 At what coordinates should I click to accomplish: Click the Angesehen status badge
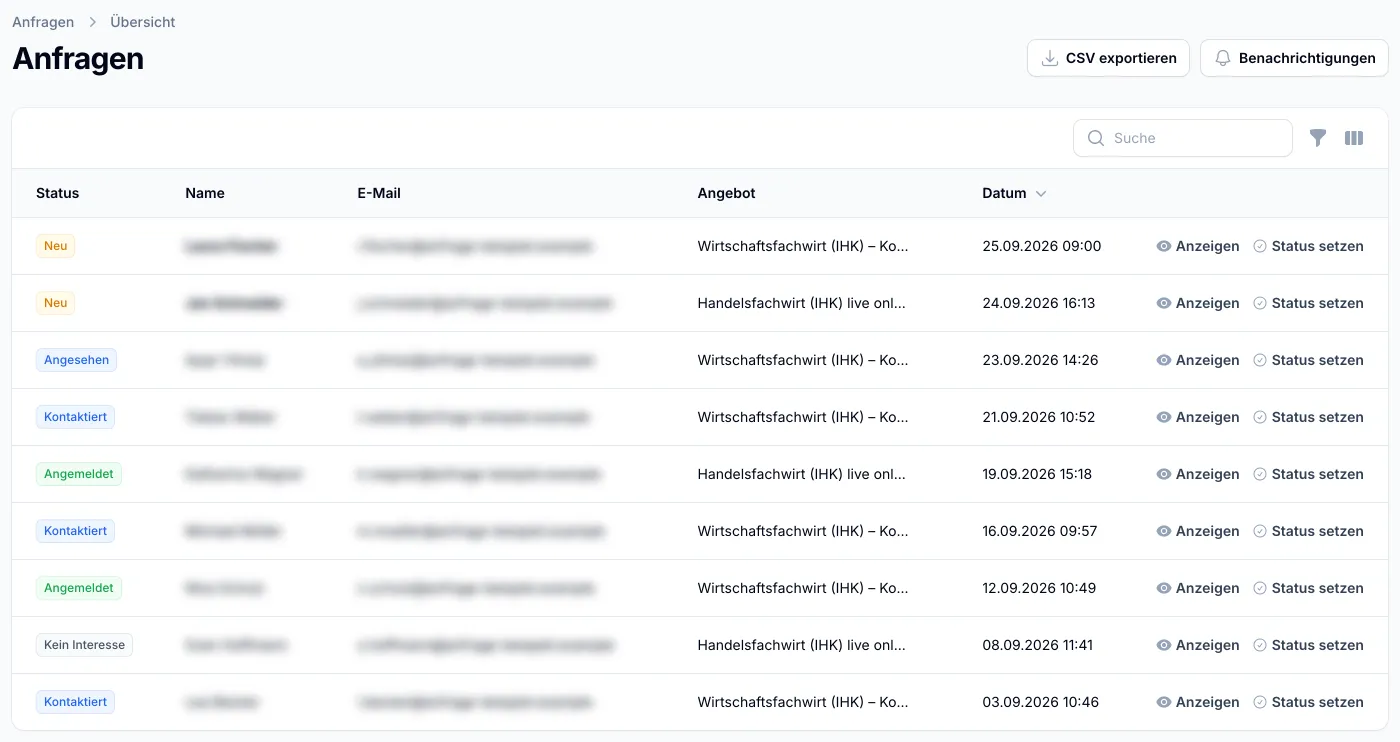click(x=77, y=360)
